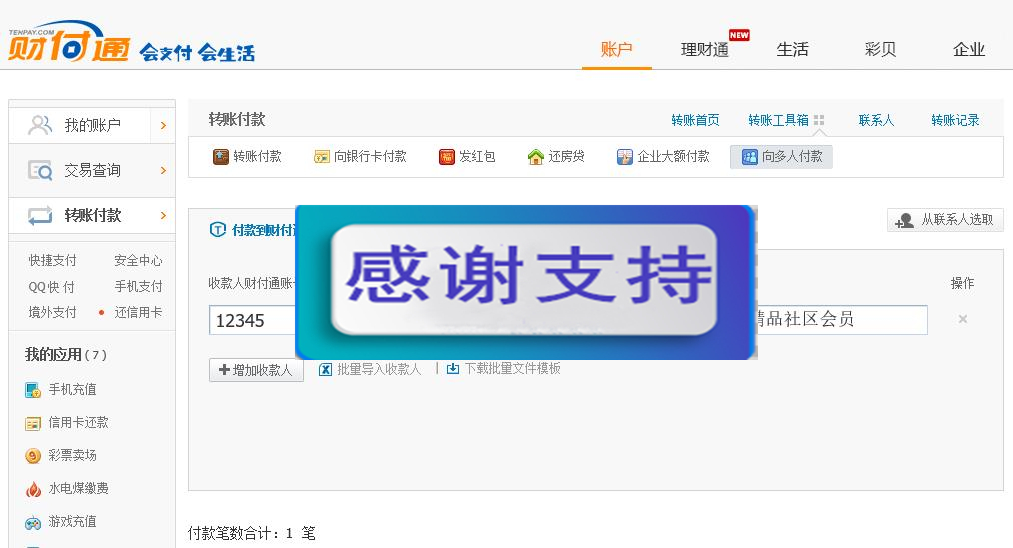Screen dimensions: 1013x548
Task: Click the payee account field containing 12345
Action: pos(252,320)
